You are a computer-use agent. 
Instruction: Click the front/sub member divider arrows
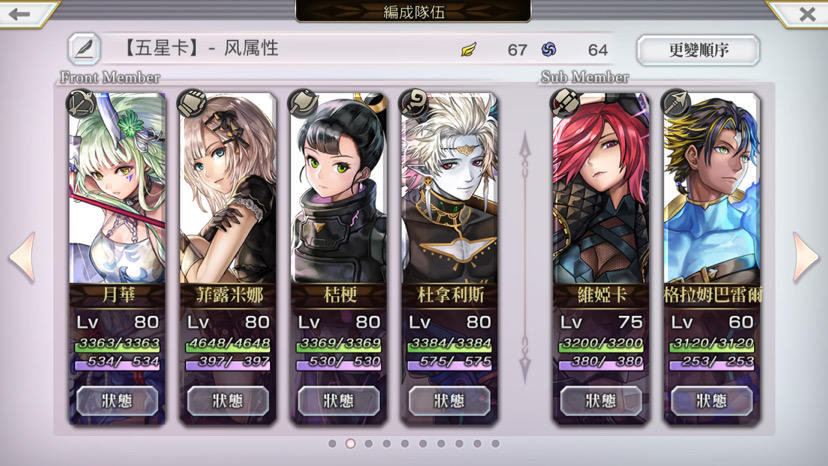click(x=525, y=257)
